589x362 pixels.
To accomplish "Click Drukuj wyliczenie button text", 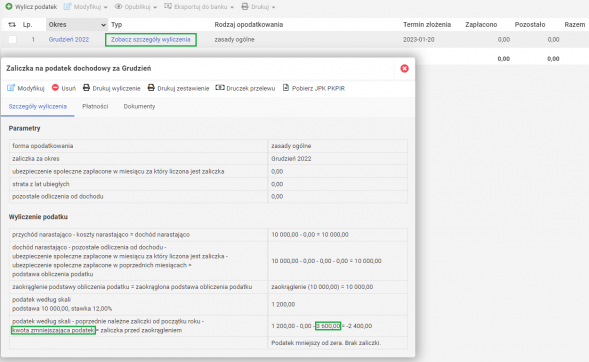I will click(116, 88).
